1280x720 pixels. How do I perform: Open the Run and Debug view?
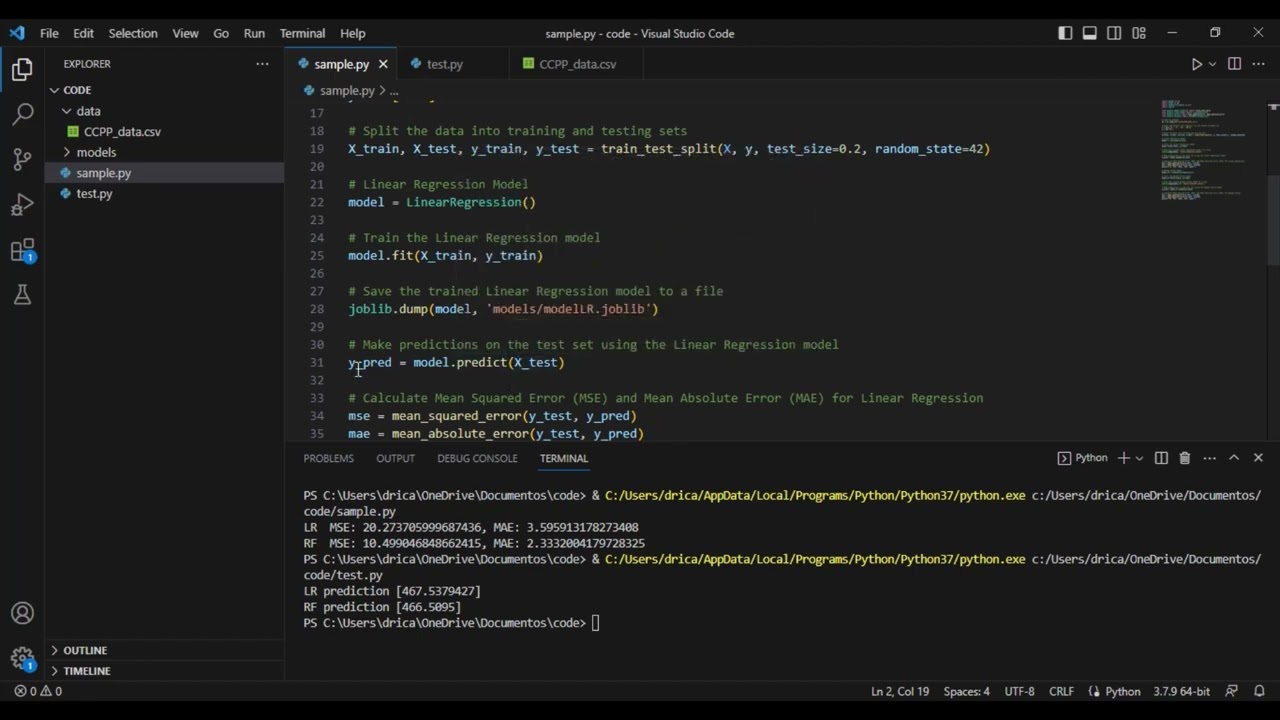[x=22, y=205]
